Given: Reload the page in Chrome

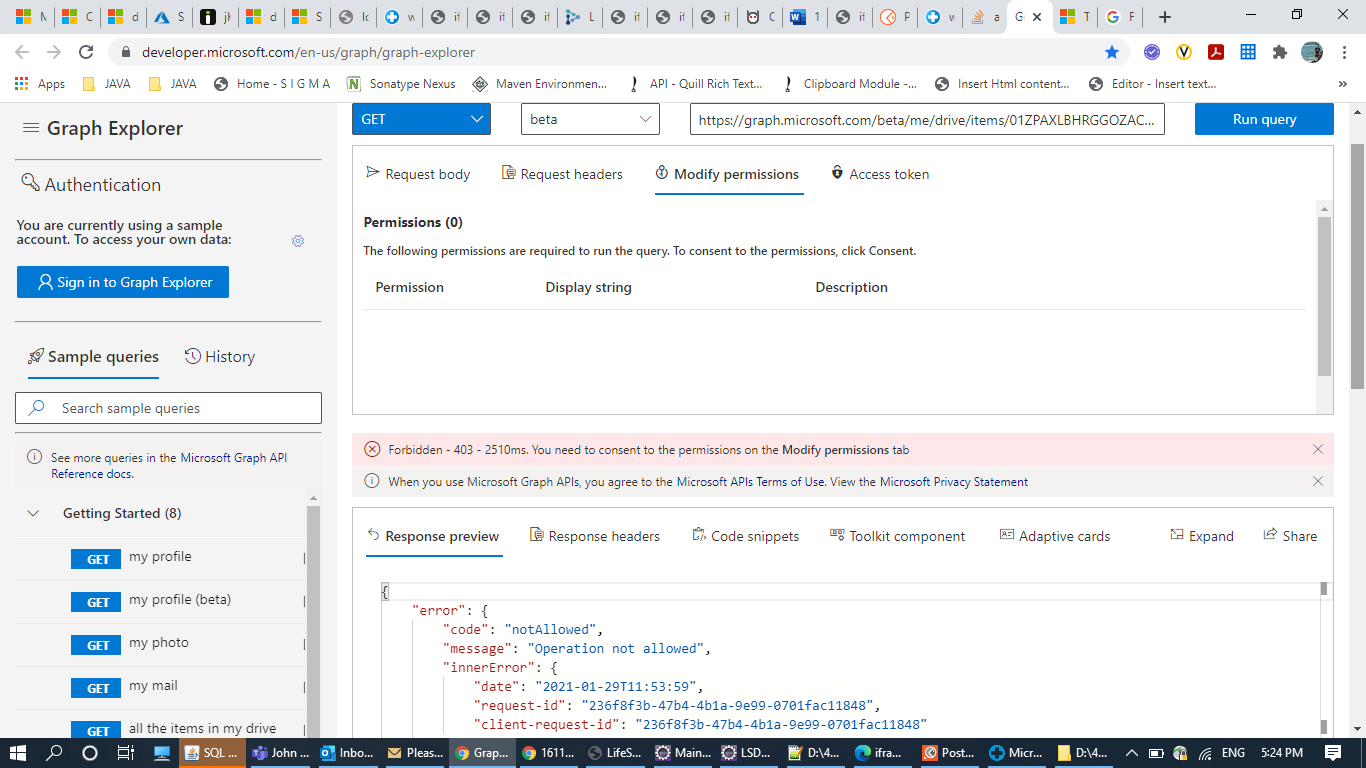Looking at the screenshot, I should point(86,52).
